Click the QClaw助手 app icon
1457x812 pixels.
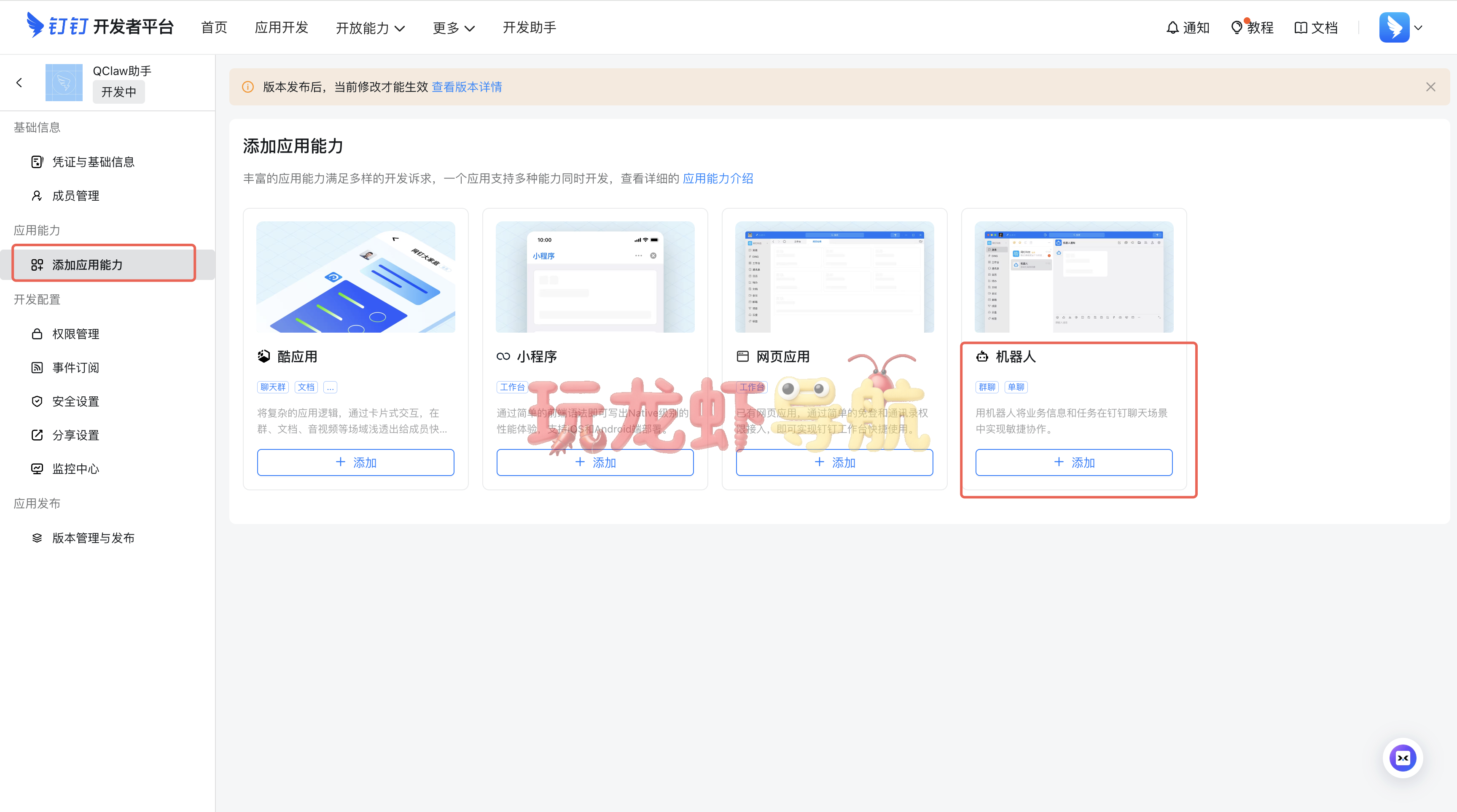pyautogui.click(x=63, y=83)
